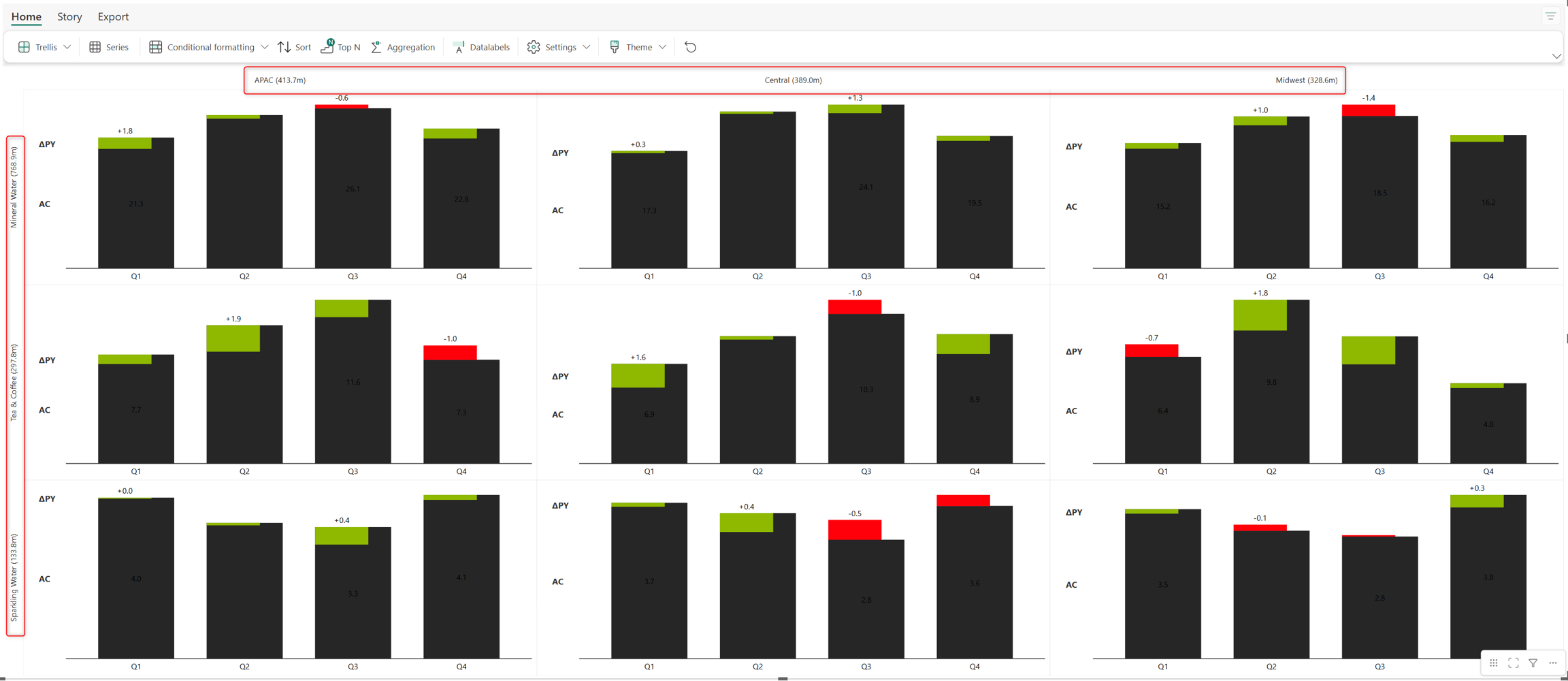Expand the Conditional formatting dropdown
Image resolution: width=1568 pixels, height=681 pixels.
pyautogui.click(x=264, y=47)
